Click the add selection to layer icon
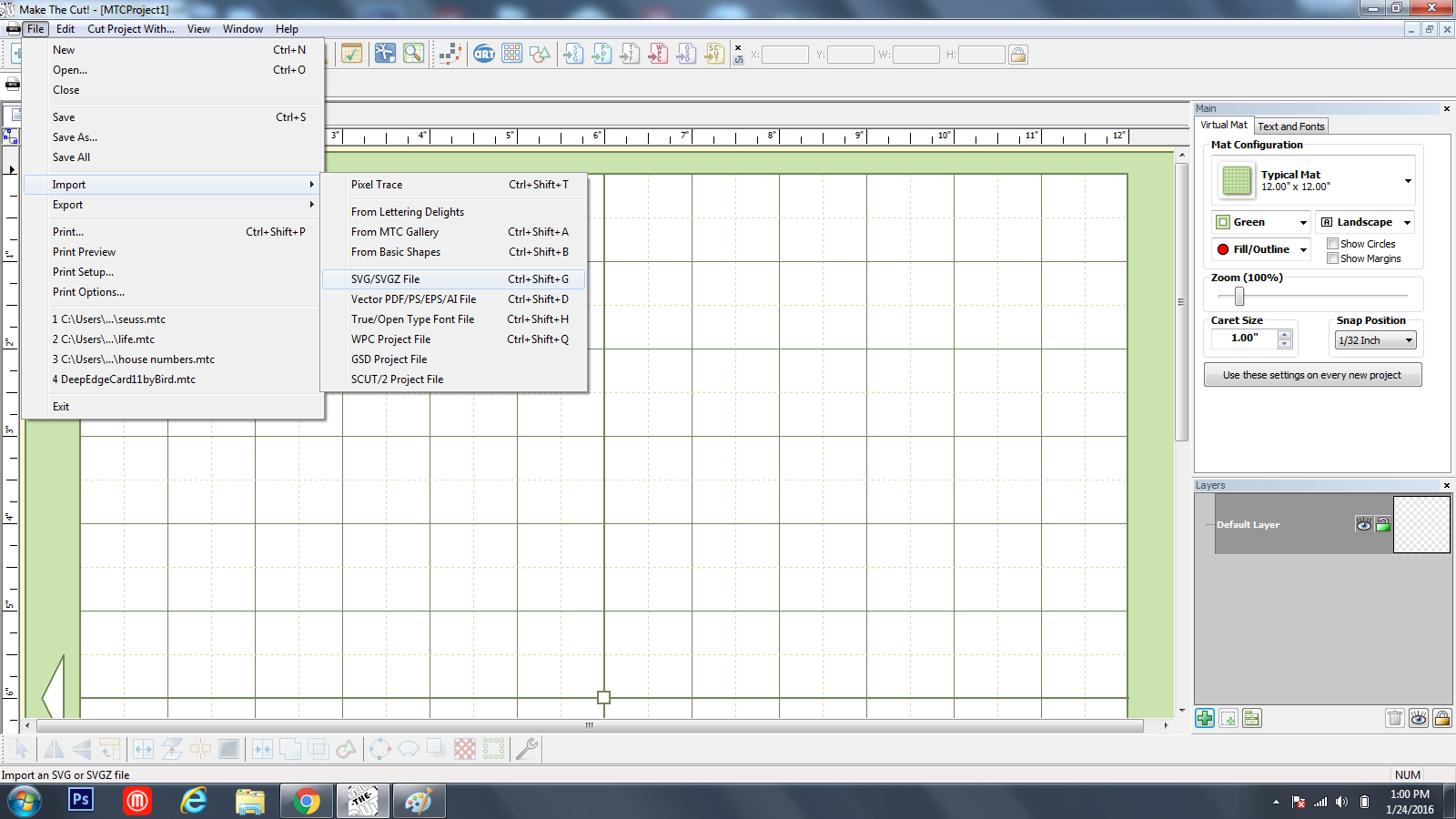1456x819 pixels. click(x=1228, y=718)
